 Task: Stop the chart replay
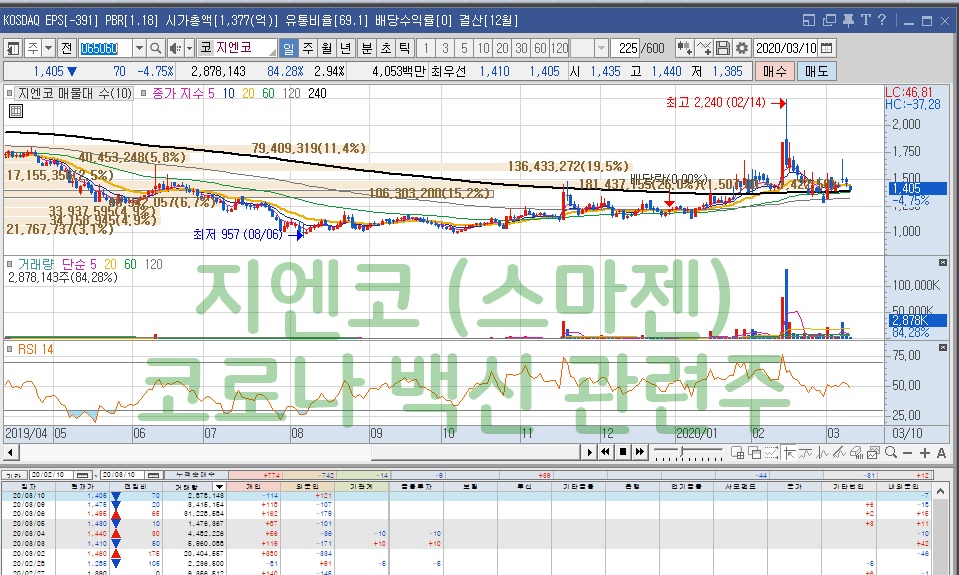point(623,452)
